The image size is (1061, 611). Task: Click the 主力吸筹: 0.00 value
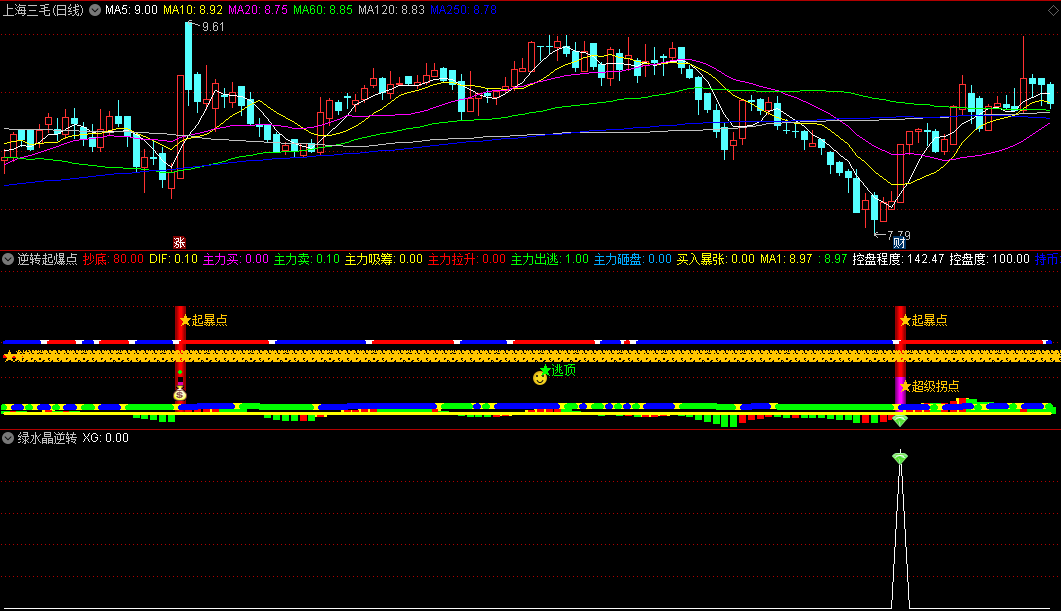pyautogui.click(x=384, y=259)
